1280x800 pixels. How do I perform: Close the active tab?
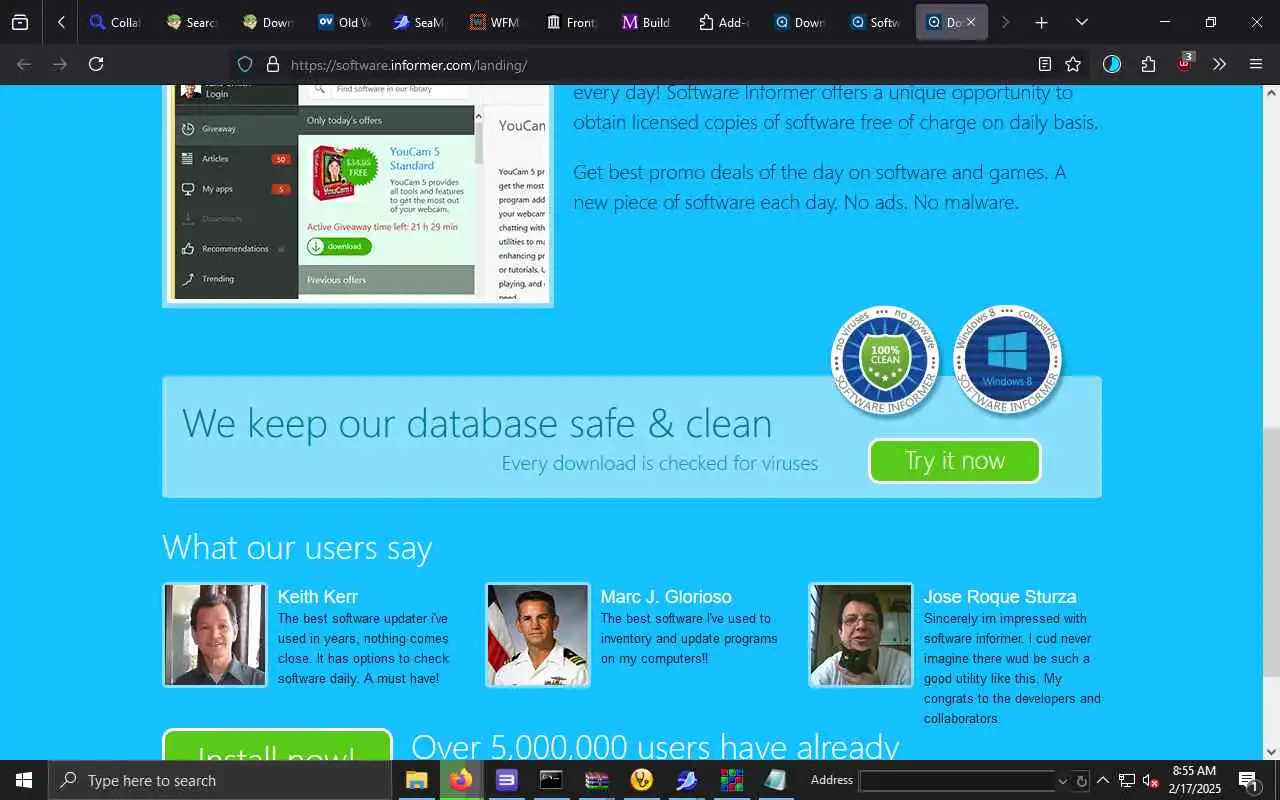point(970,22)
